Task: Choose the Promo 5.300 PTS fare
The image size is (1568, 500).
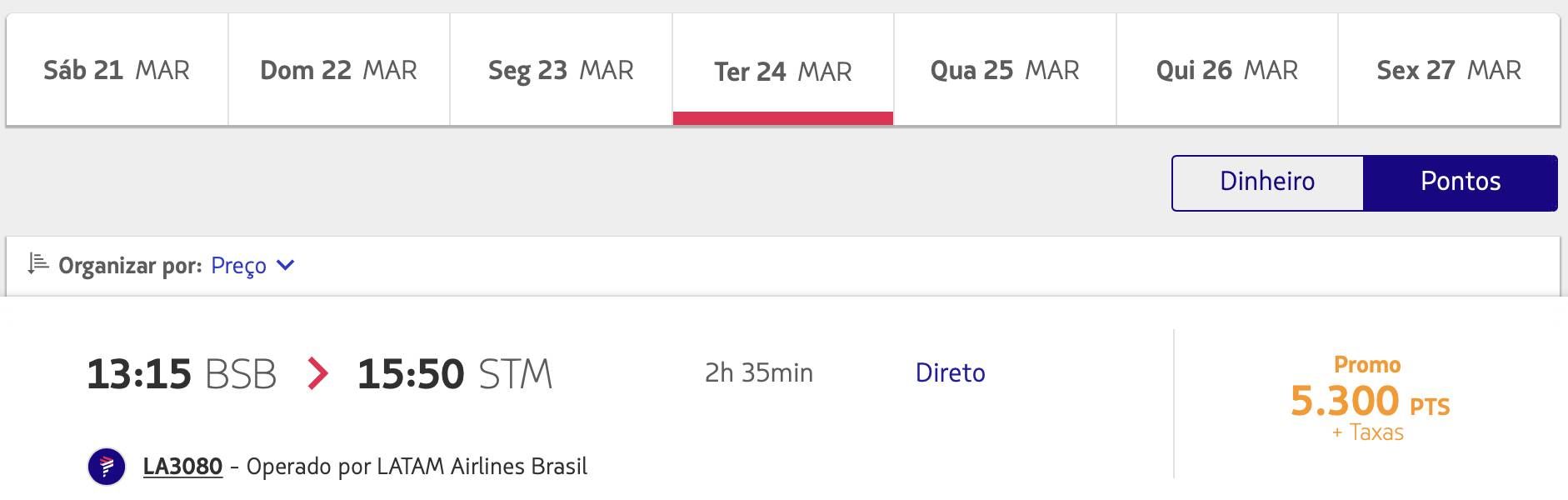Action: click(1369, 399)
